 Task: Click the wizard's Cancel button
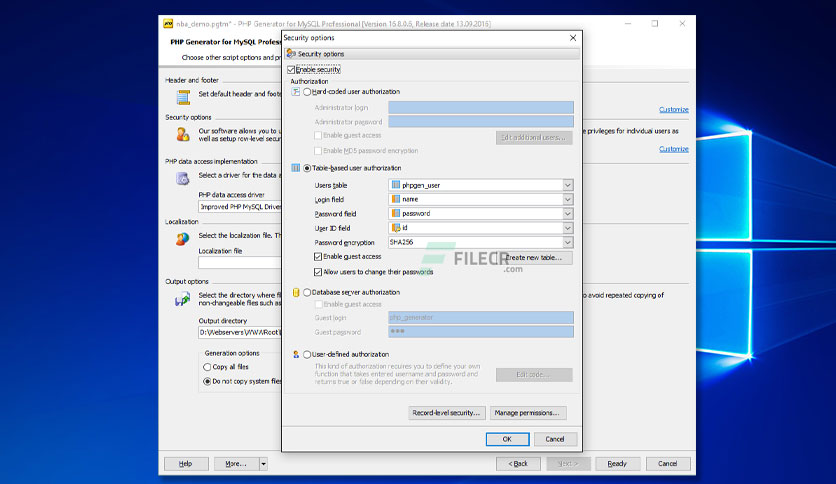click(x=668, y=464)
